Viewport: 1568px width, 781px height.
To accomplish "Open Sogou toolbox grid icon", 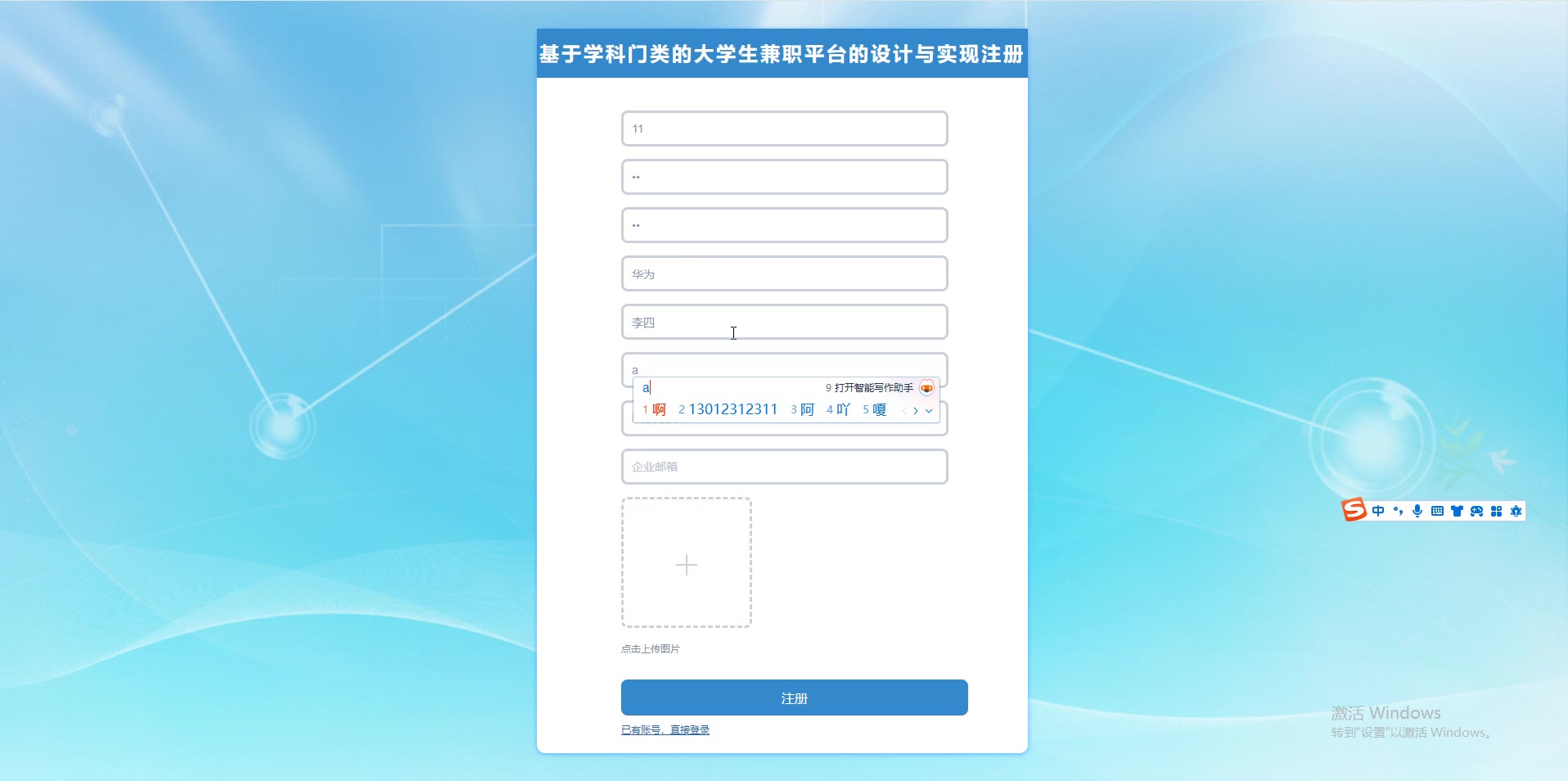I will (1496, 511).
